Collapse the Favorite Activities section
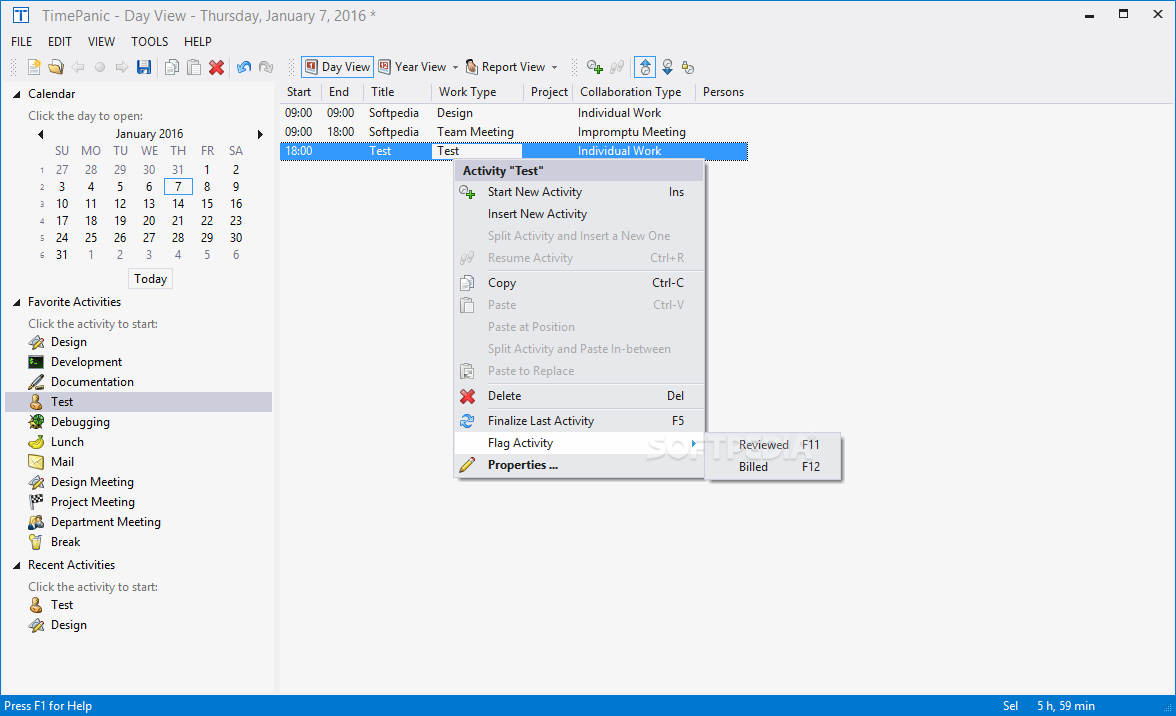1176x716 pixels. [x=16, y=302]
